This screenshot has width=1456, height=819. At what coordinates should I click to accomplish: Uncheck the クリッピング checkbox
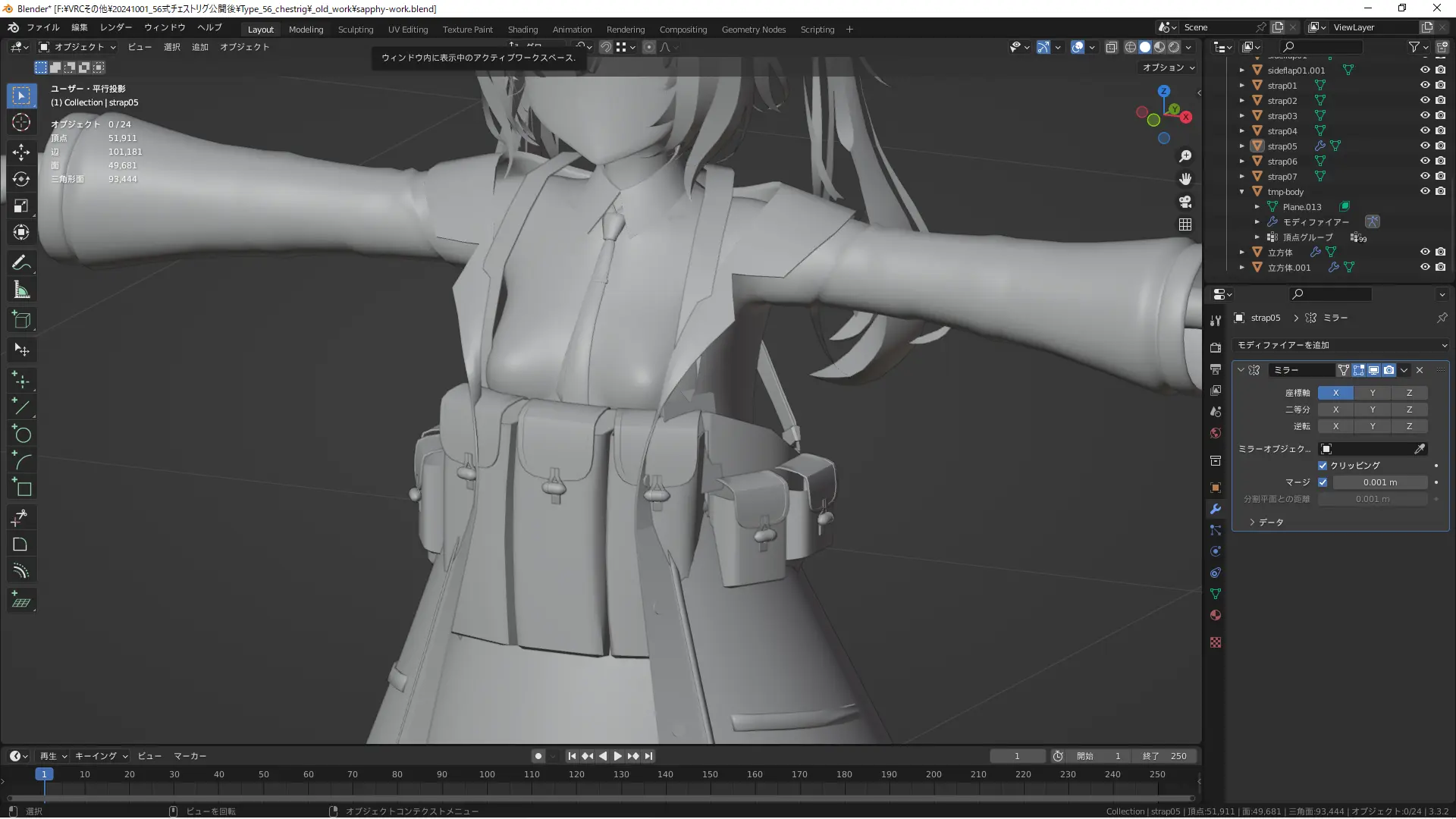tap(1323, 466)
